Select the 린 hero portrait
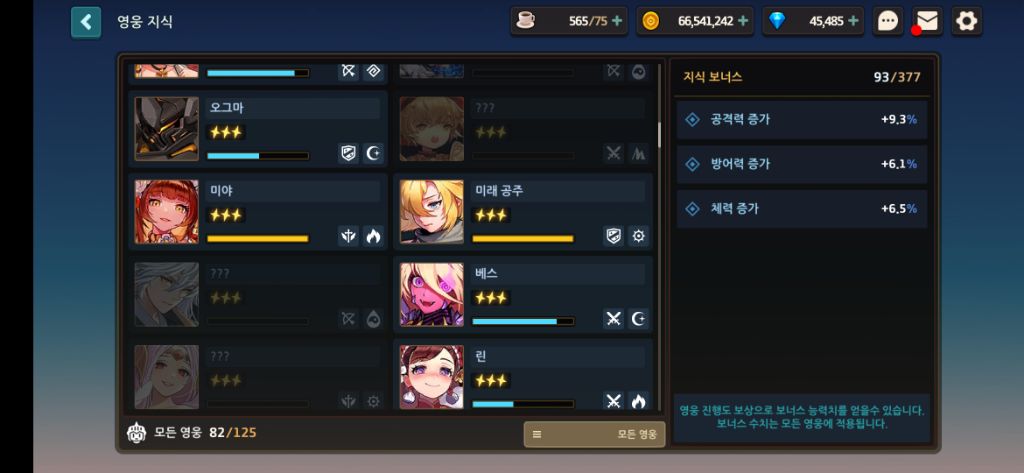Screen dimensions: 1024x473 click(432, 377)
